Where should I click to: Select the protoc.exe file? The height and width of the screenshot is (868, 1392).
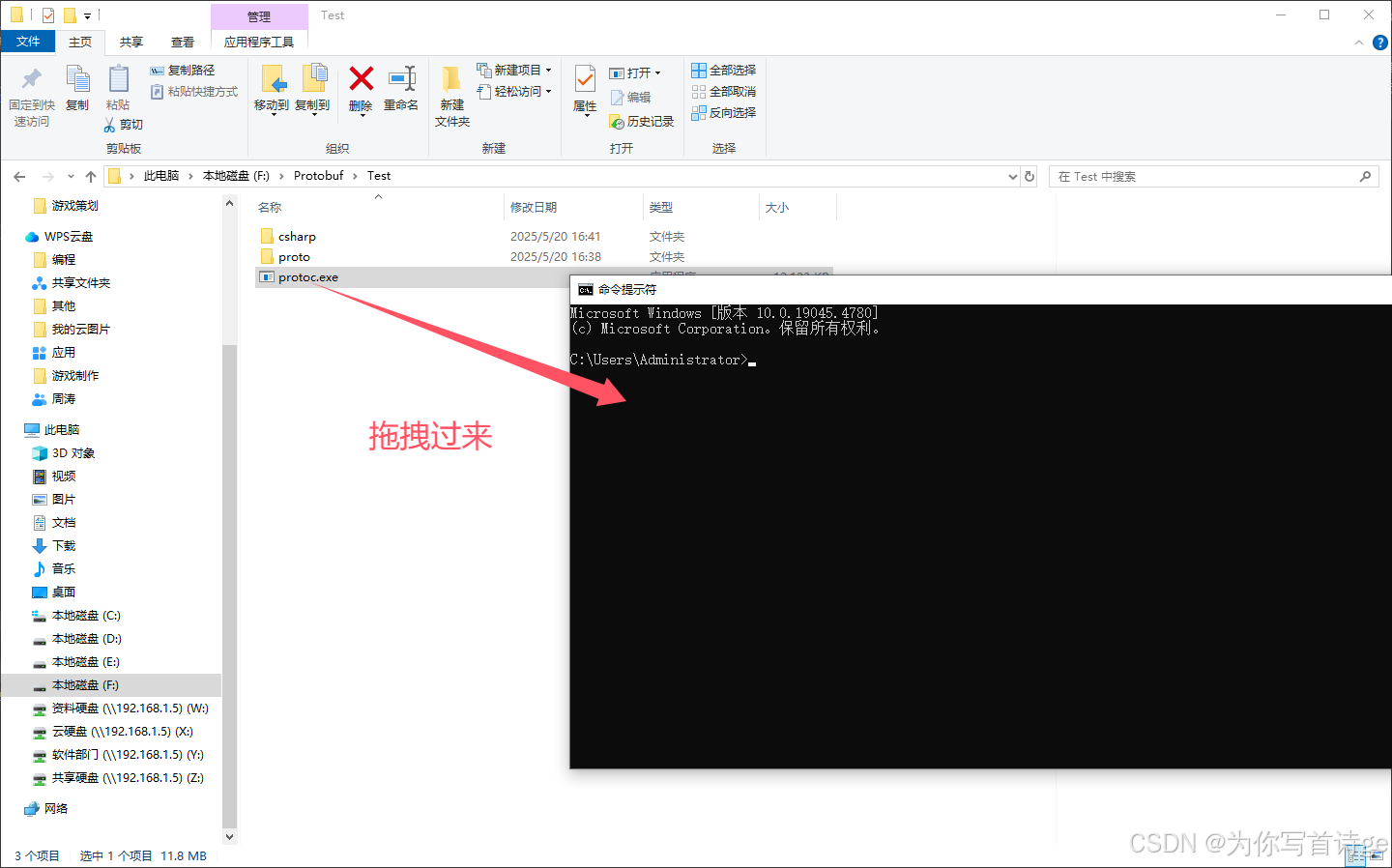pos(308,277)
